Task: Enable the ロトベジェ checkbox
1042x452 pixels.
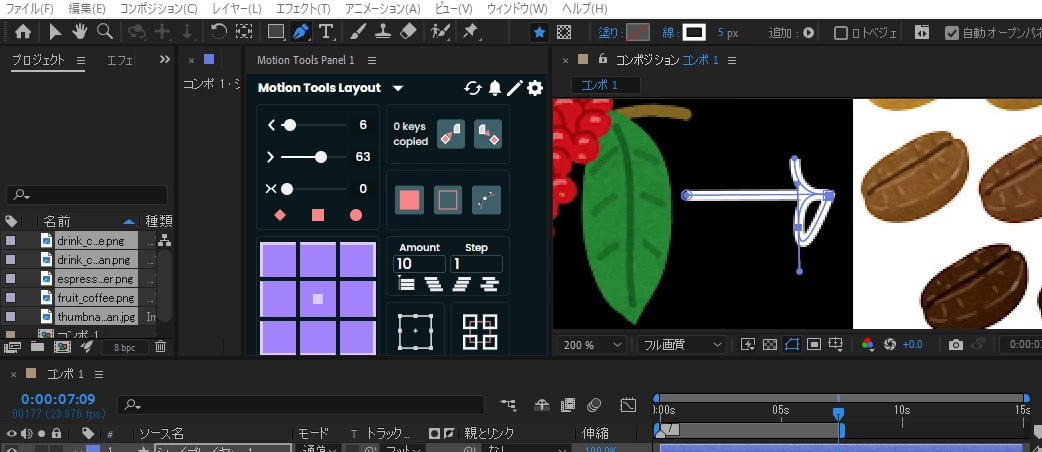Action: (x=841, y=33)
